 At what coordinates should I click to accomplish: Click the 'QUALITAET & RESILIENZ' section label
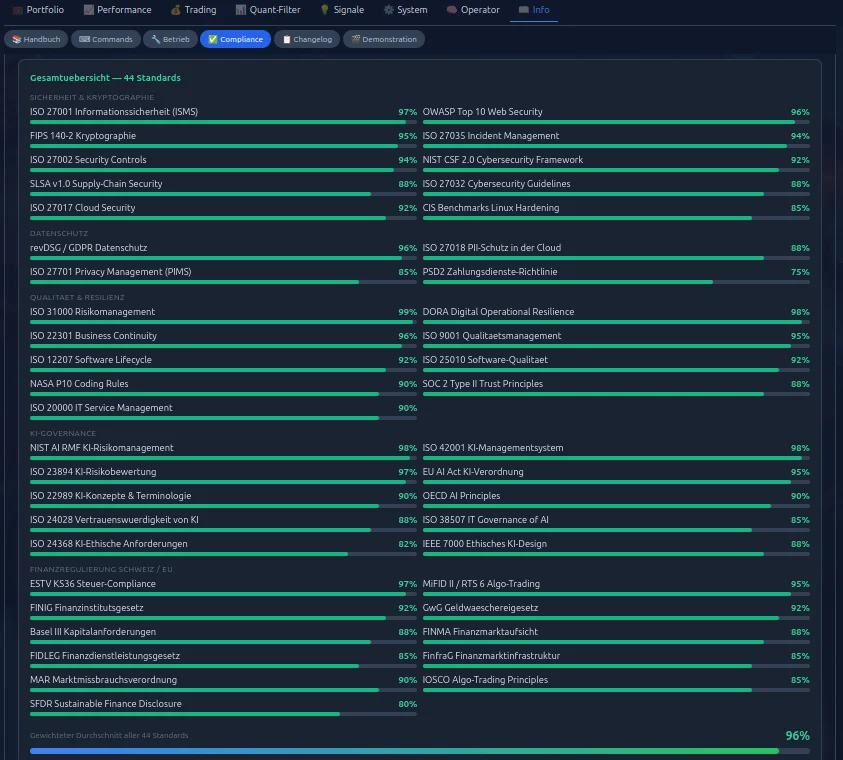click(x=77, y=297)
